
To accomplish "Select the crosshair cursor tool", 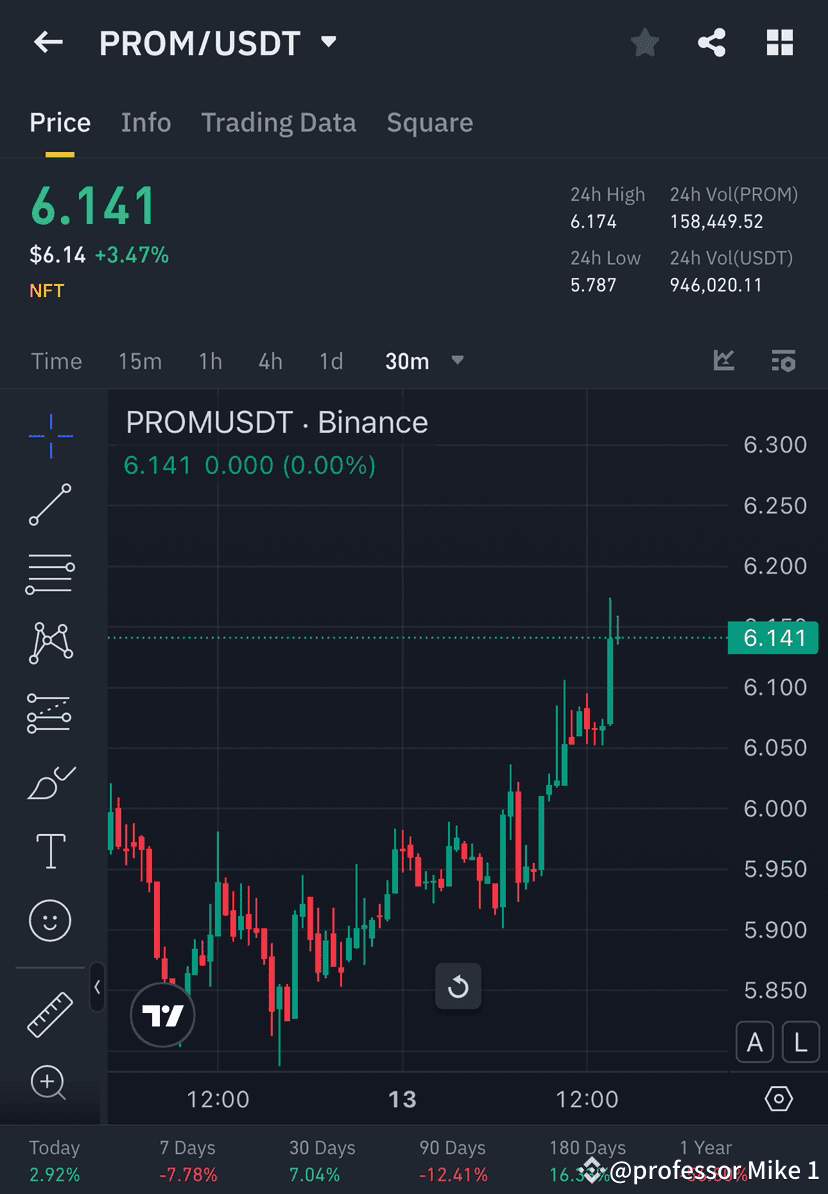I will click(50, 435).
